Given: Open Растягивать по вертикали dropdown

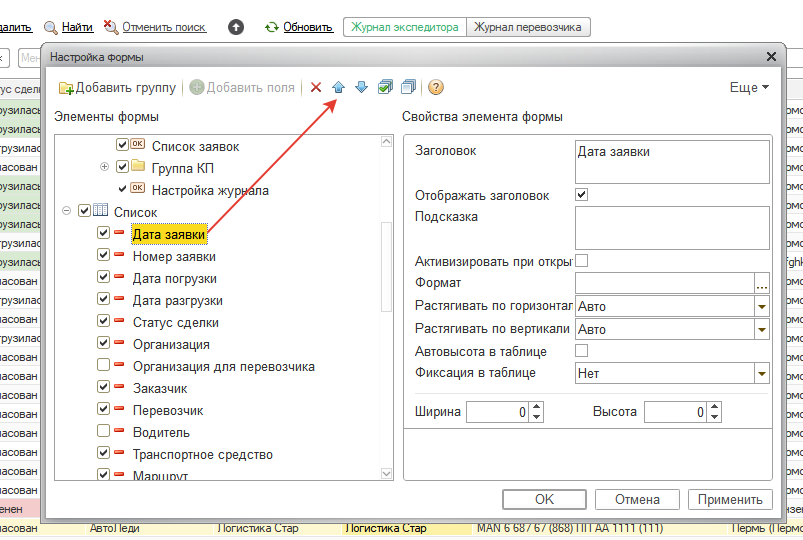Looking at the screenshot, I should point(762,329).
